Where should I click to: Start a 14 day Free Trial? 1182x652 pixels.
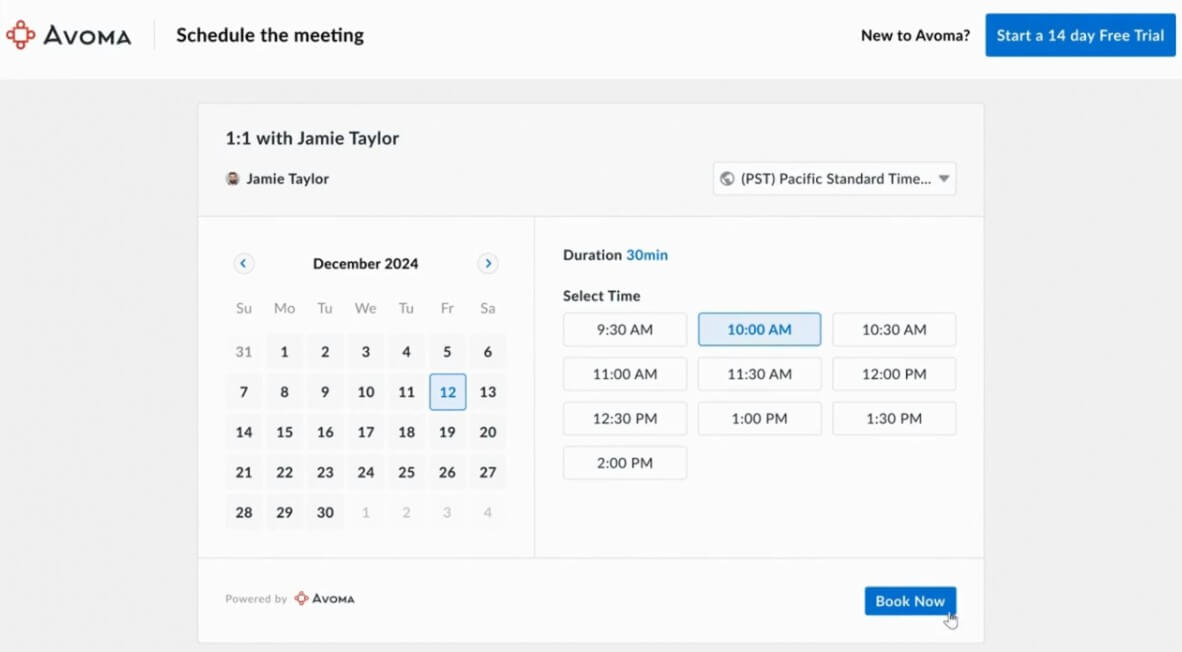[1080, 35]
